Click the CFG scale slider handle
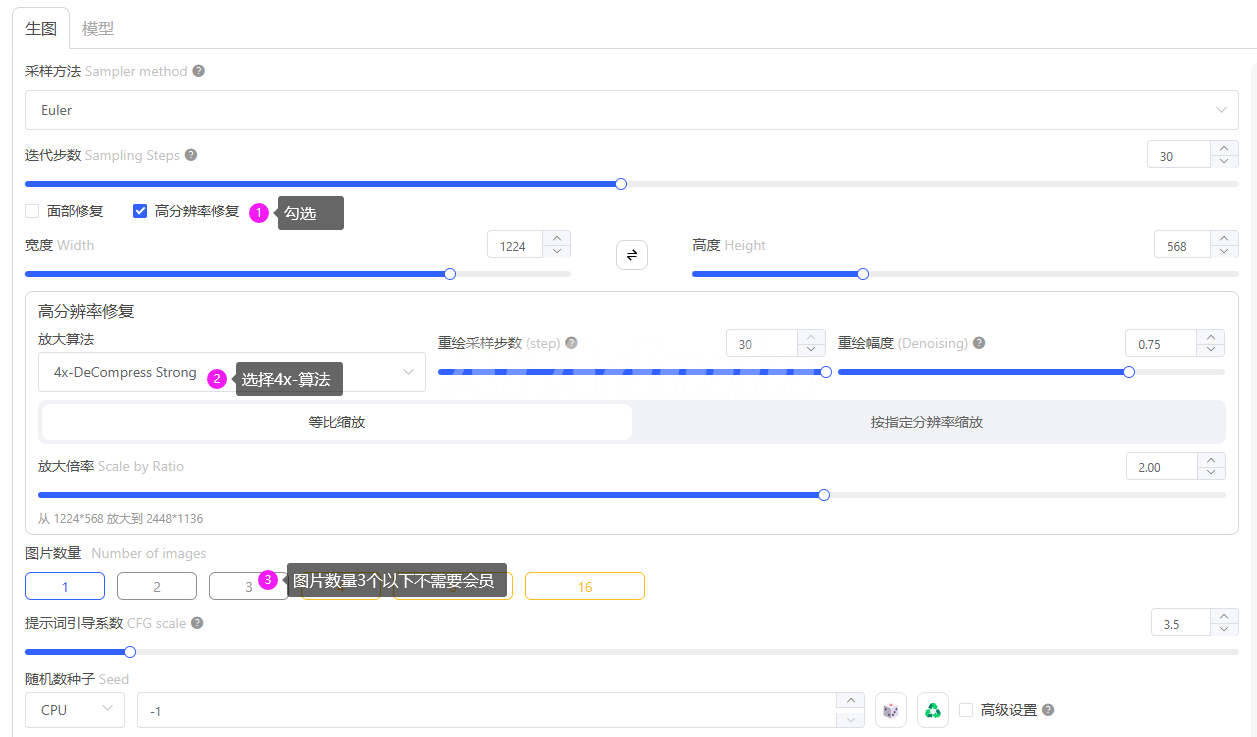 coord(130,652)
